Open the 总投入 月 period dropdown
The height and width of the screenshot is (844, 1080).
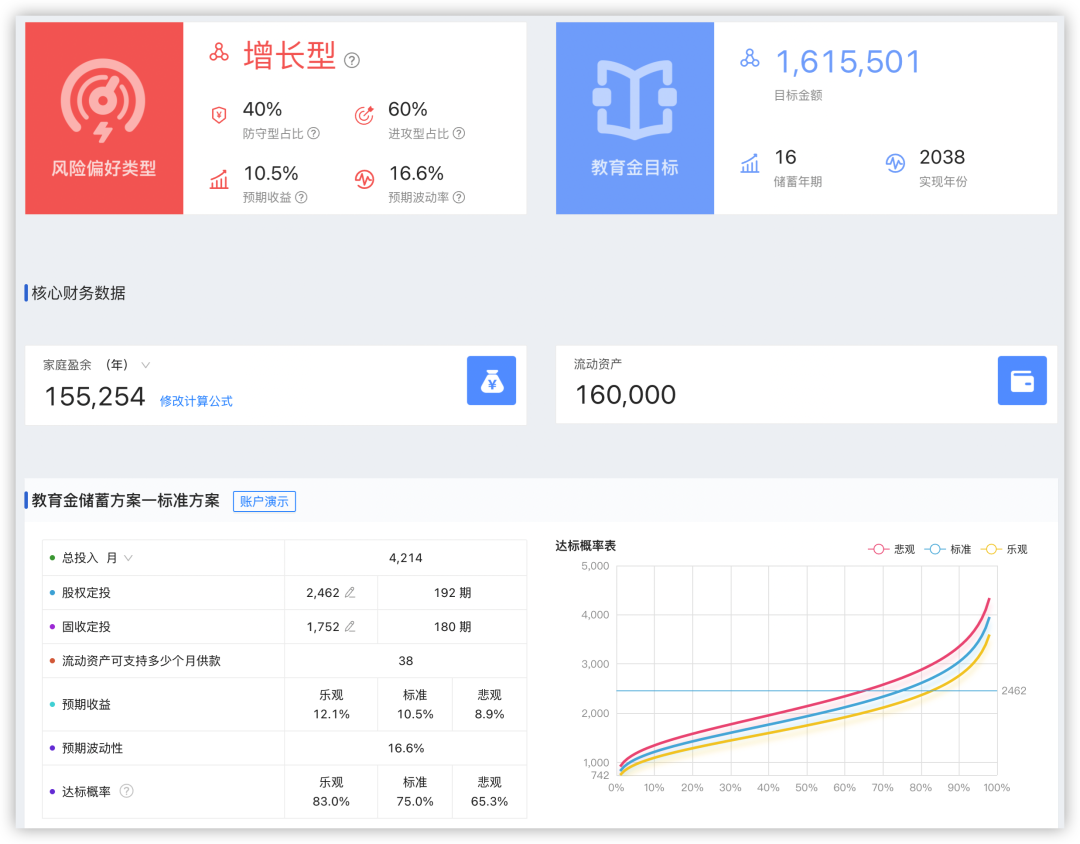click(128, 558)
